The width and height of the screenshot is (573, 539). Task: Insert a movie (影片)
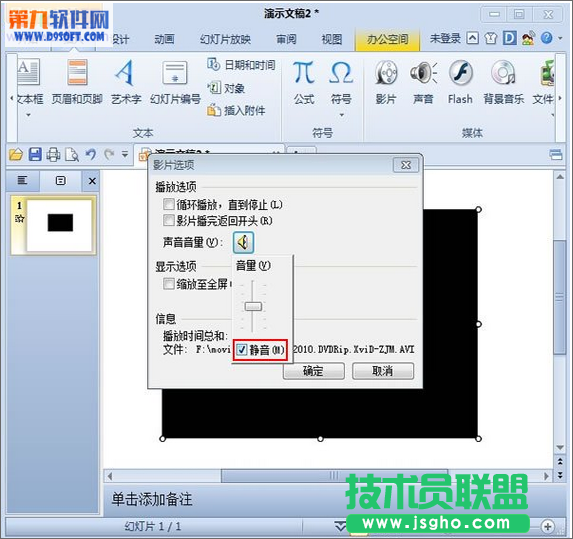pos(386,81)
